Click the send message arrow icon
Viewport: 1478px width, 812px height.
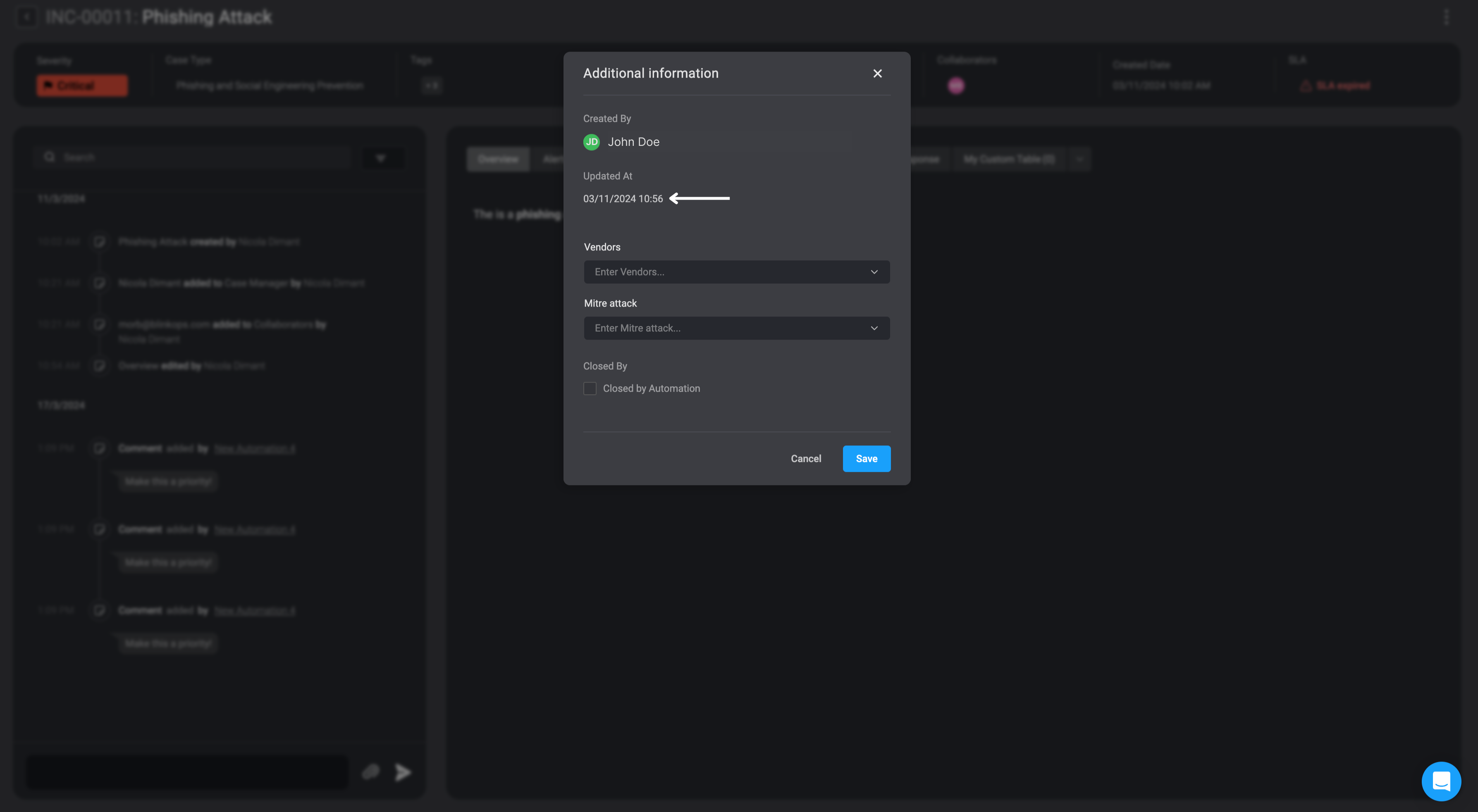click(403, 772)
